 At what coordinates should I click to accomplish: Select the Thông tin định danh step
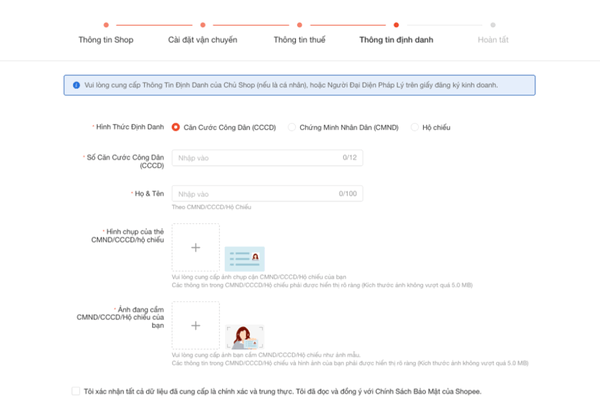[x=396, y=41]
